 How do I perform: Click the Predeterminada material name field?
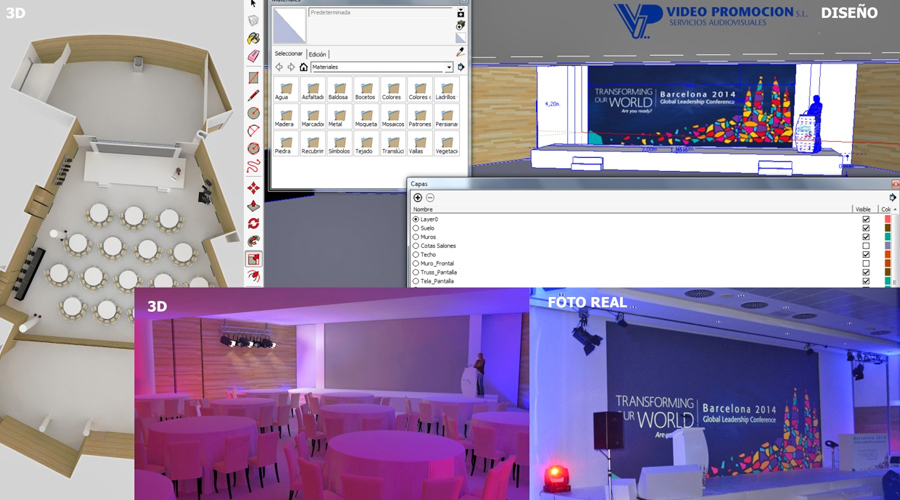tap(381, 12)
